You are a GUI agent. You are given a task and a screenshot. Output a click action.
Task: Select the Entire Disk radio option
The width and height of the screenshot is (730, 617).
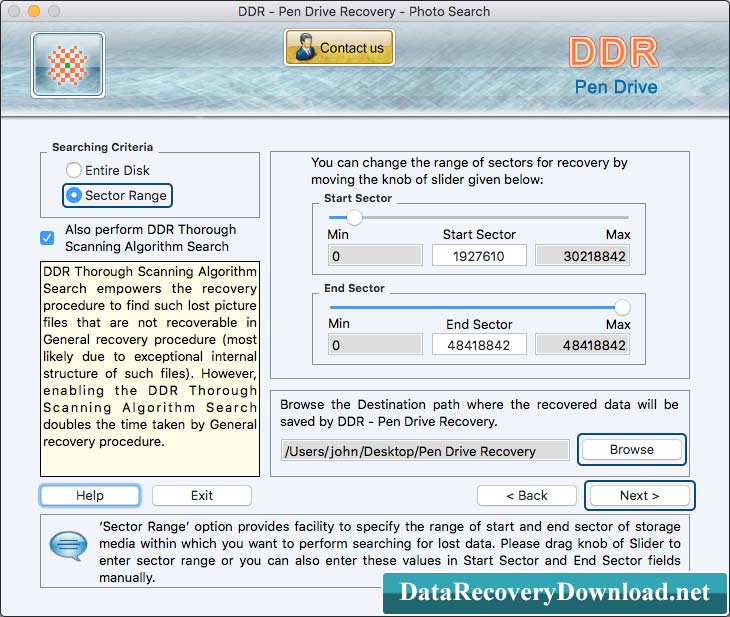click(108, 170)
